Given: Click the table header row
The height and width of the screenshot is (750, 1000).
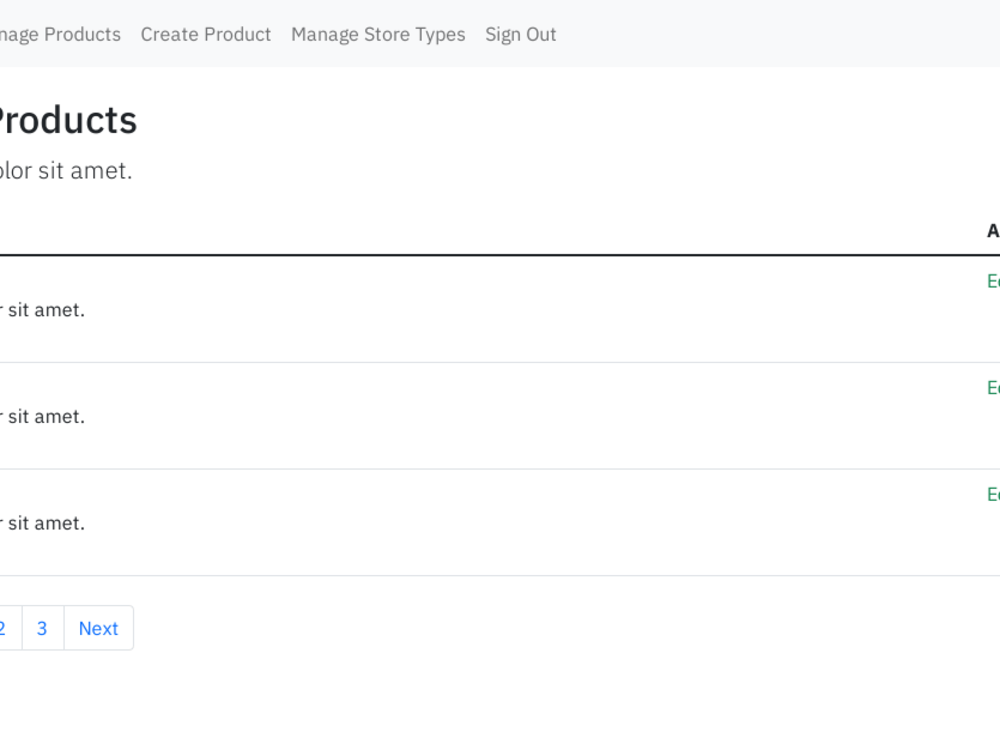Looking at the screenshot, I should click(x=500, y=231).
